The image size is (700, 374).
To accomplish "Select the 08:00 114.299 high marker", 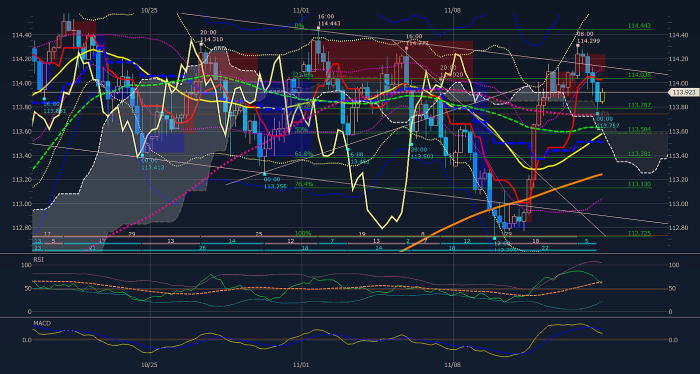I will point(588,37).
